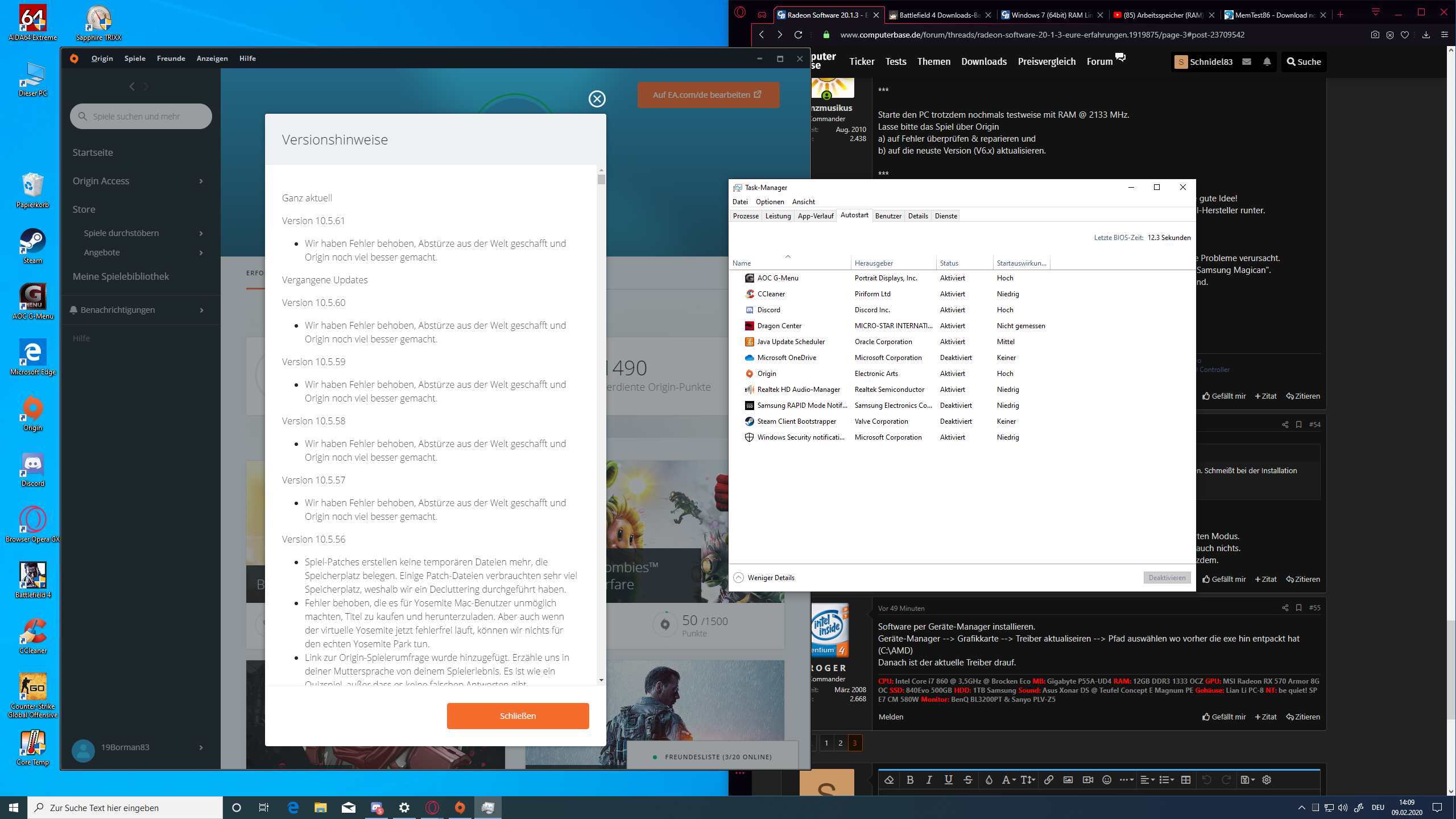Switch to the Leistung tab in Task-Manager
1456x819 pixels.
click(778, 216)
